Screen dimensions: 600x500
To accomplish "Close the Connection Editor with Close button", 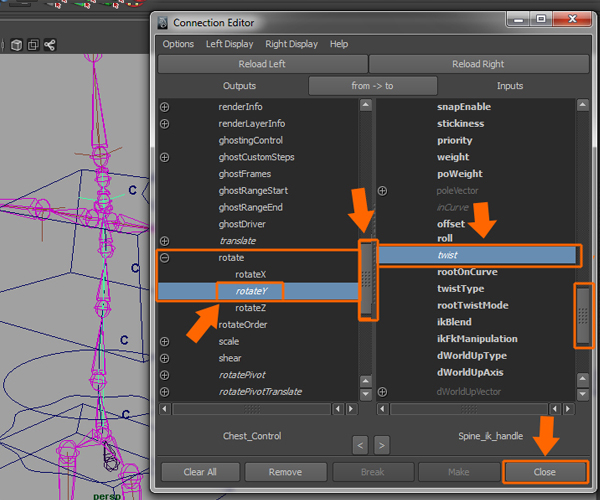I will coord(545,472).
